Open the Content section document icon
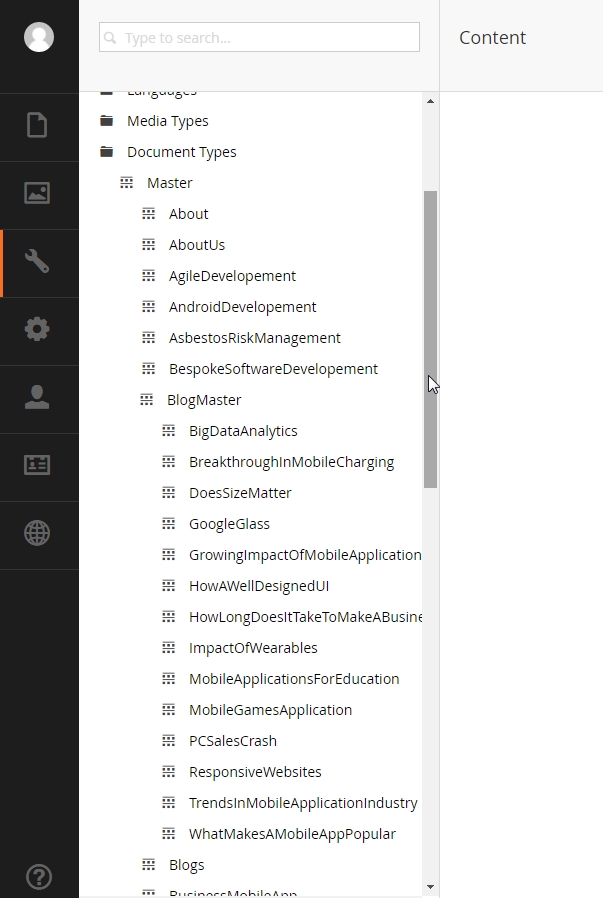 click(x=37, y=126)
